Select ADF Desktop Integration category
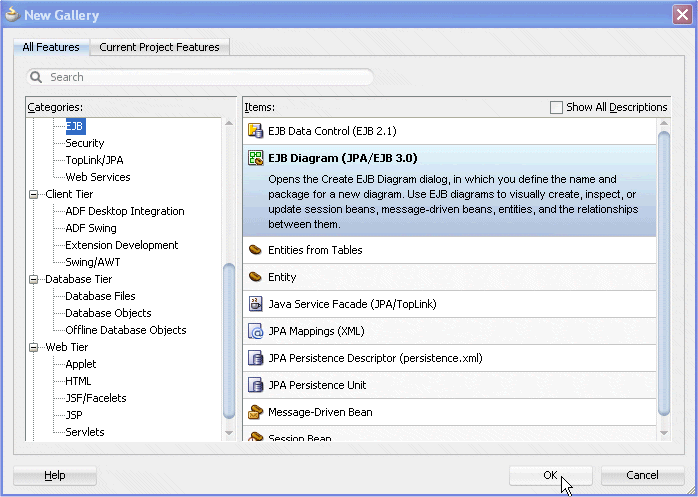The height and width of the screenshot is (497, 698). pyautogui.click(x=125, y=211)
